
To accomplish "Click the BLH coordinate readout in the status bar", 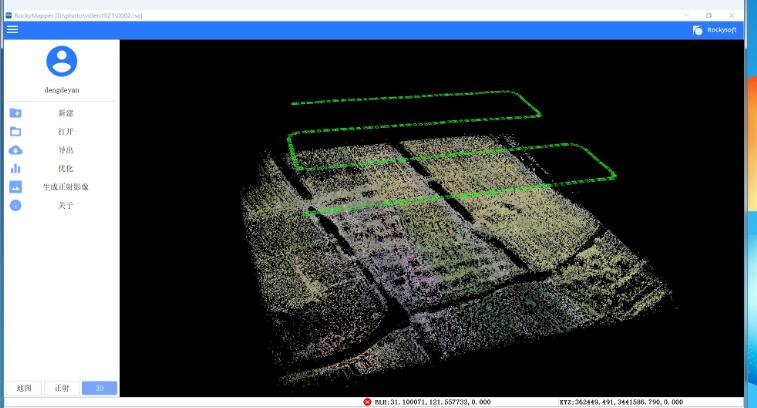I will pyautogui.click(x=433, y=402).
